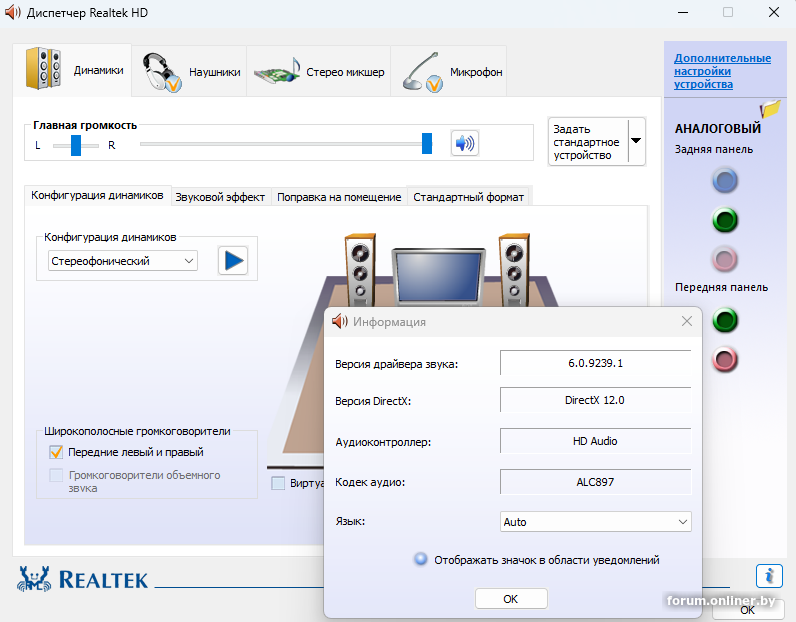Open the Язык Auto dropdown
Image resolution: width=796 pixels, height=622 pixels.
(595, 522)
